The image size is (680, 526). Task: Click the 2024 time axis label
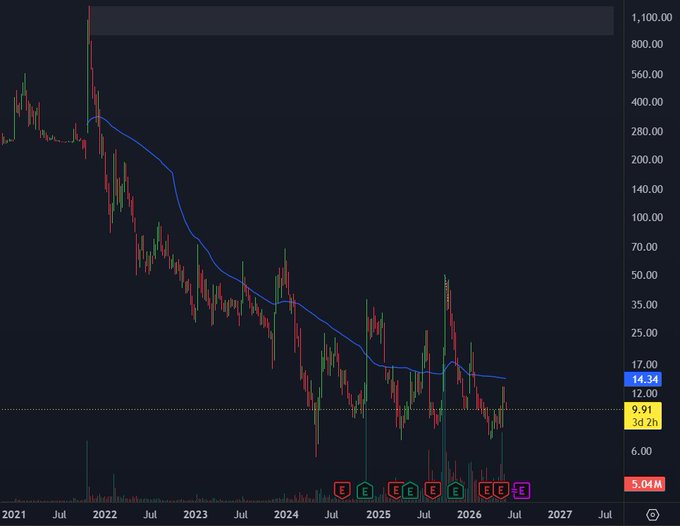coord(286,515)
